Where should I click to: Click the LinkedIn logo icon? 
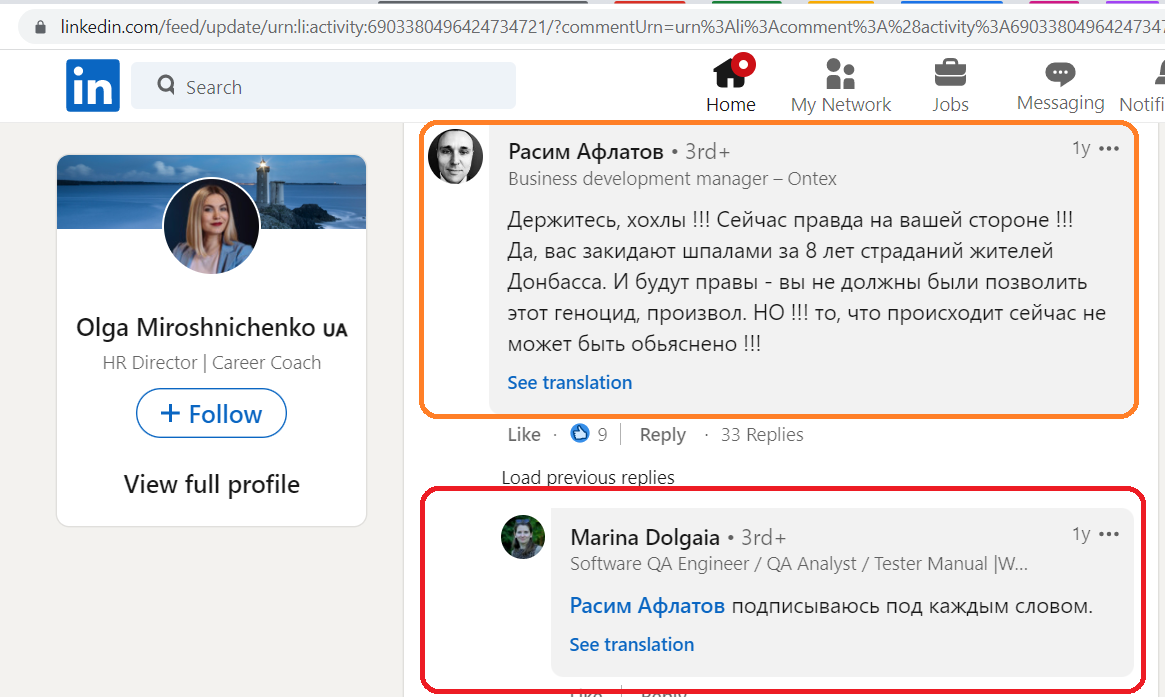point(93,85)
